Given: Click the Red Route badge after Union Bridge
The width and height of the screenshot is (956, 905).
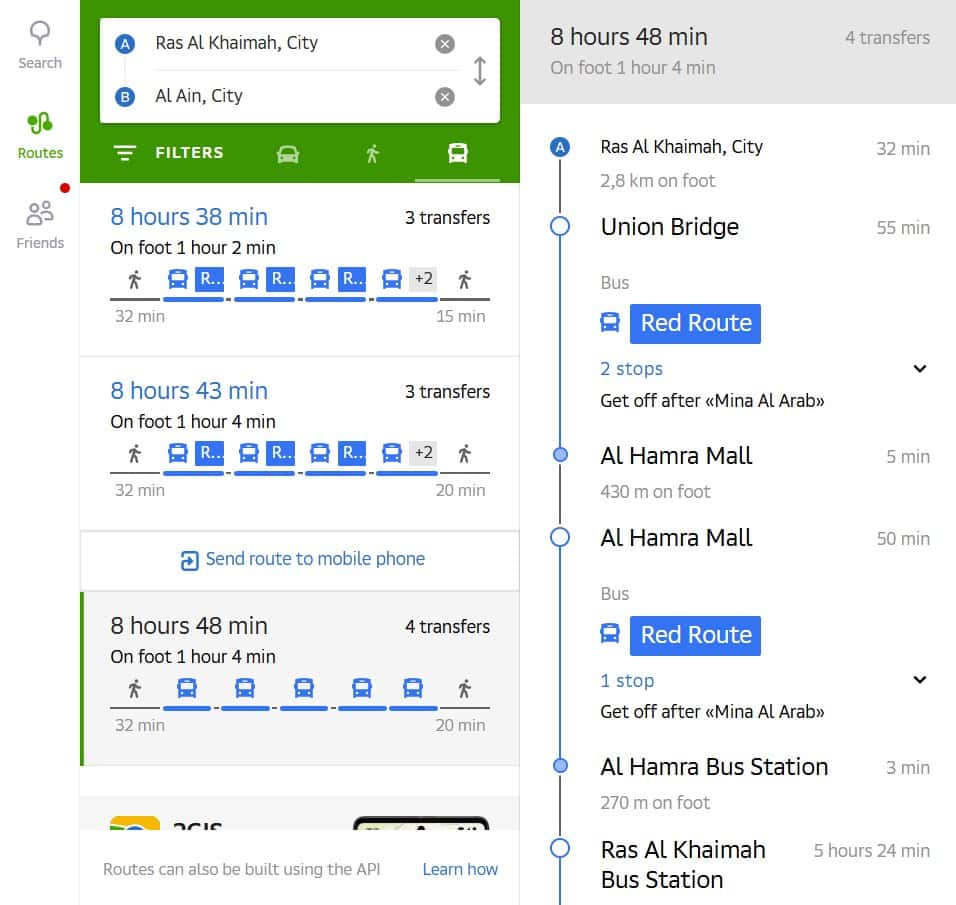Looking at the screenshot, I should [x=695, y=323].
